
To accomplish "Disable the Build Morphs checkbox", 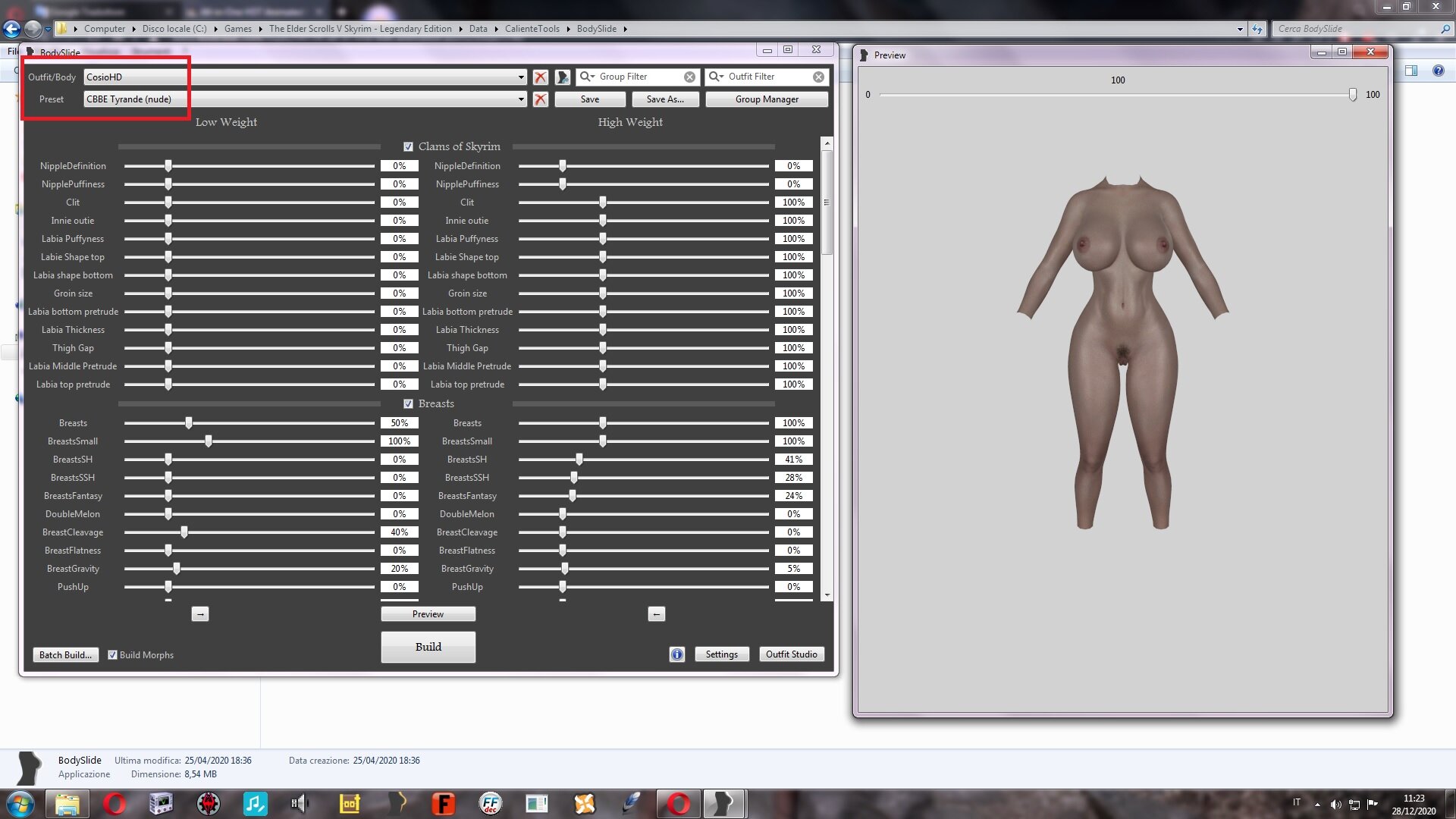I will coord(112,655).
